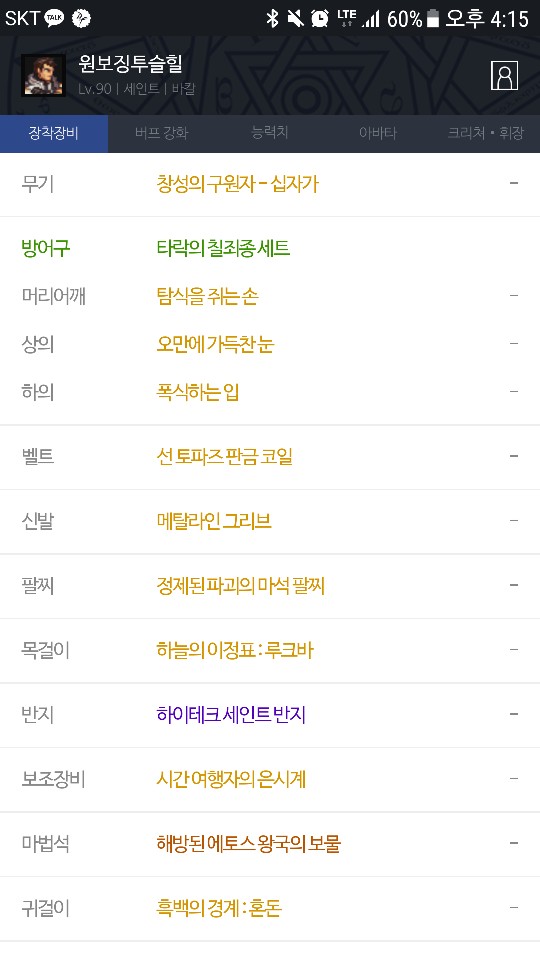The image size is (540, 960).
Task: Open the 크리쳐 · 휘장 tab
Action: click(x=486, y=133)
